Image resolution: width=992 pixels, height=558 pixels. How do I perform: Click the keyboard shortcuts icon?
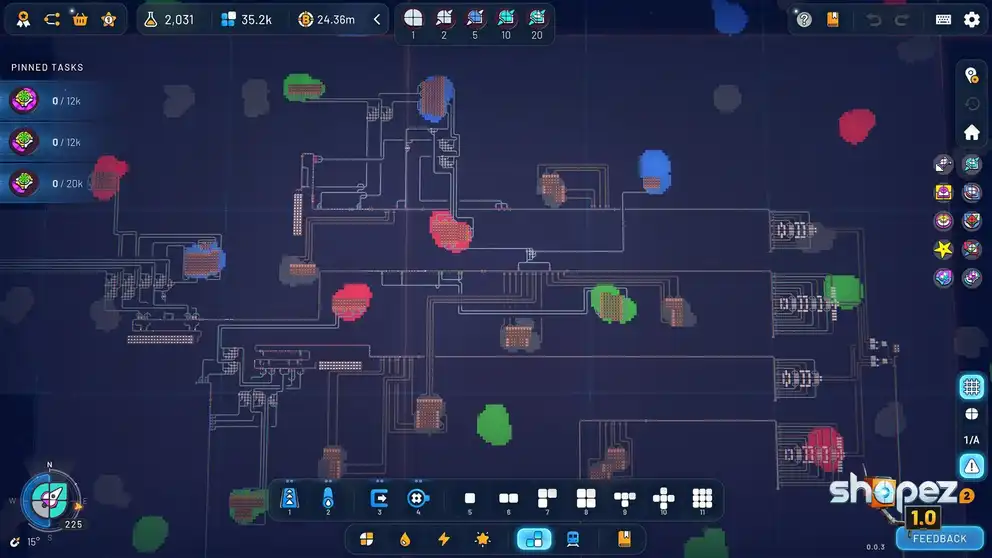click(943, 19)
